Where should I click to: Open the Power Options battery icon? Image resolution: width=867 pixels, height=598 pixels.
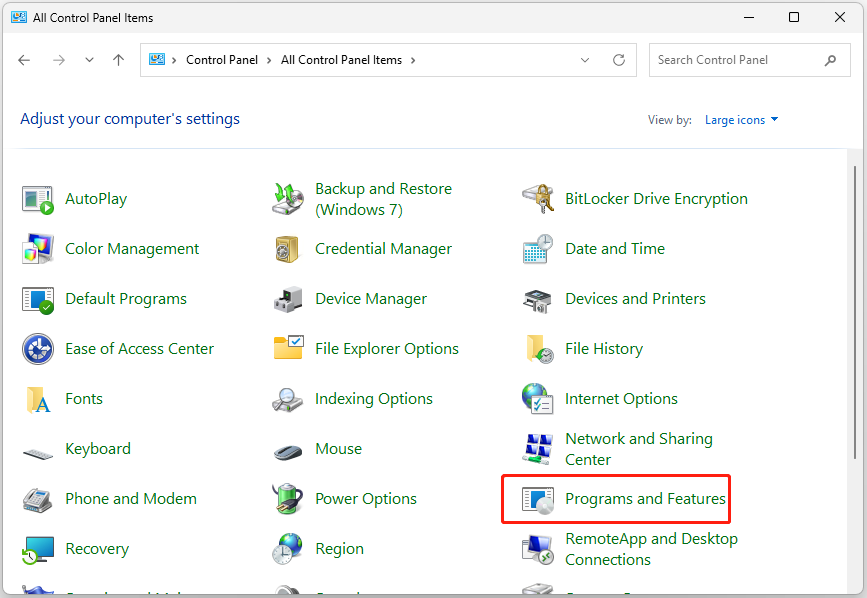click(288, 499)
